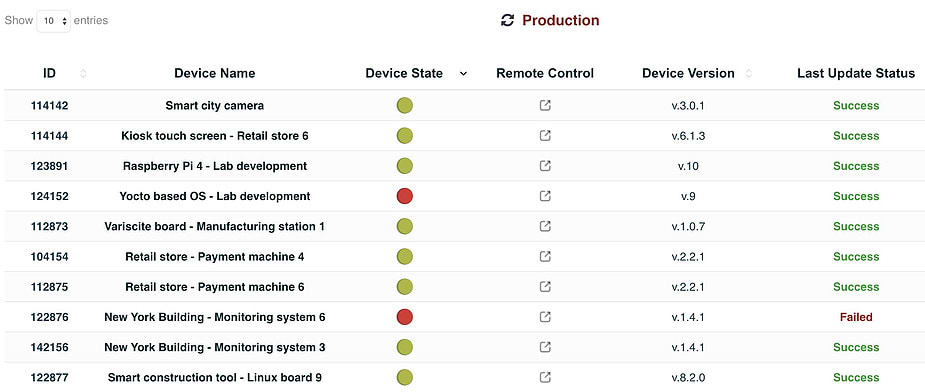This screenshot has height=392, width=925.
Task: Open Yocto based OS - Lab development
Action: (215, 196)
